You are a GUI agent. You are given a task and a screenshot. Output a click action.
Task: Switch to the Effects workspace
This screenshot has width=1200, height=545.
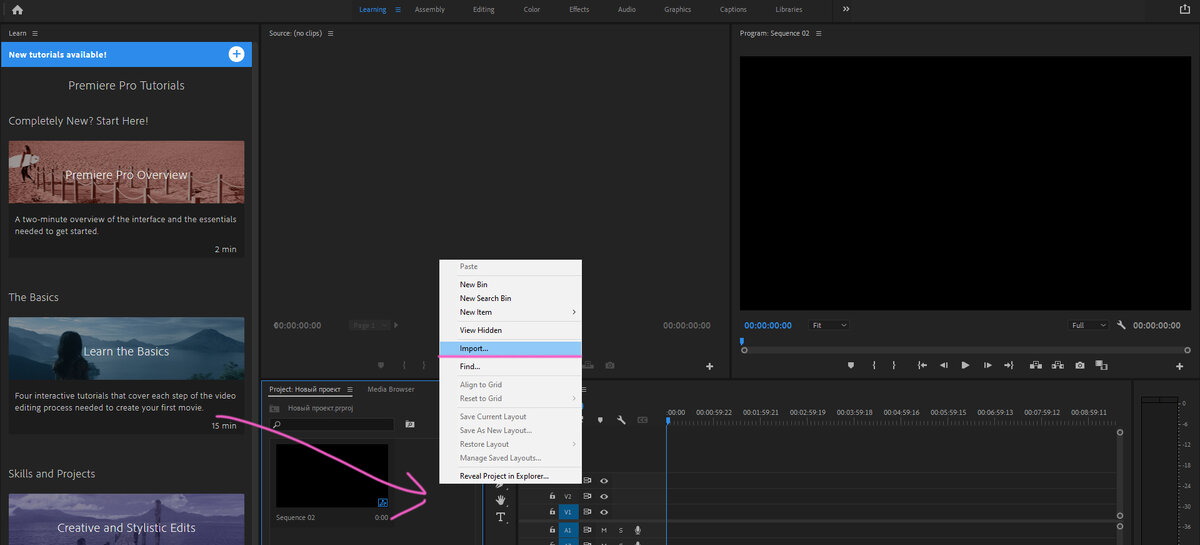[579, 9]
